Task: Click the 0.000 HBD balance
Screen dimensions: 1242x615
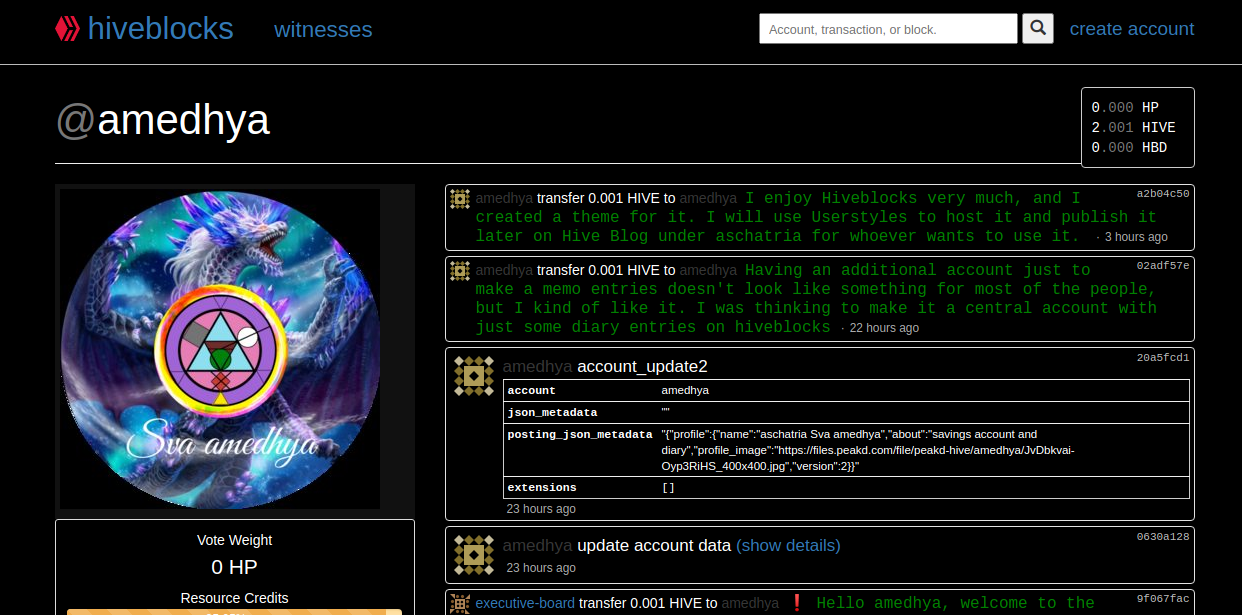Action: [x=1129, y=147]
